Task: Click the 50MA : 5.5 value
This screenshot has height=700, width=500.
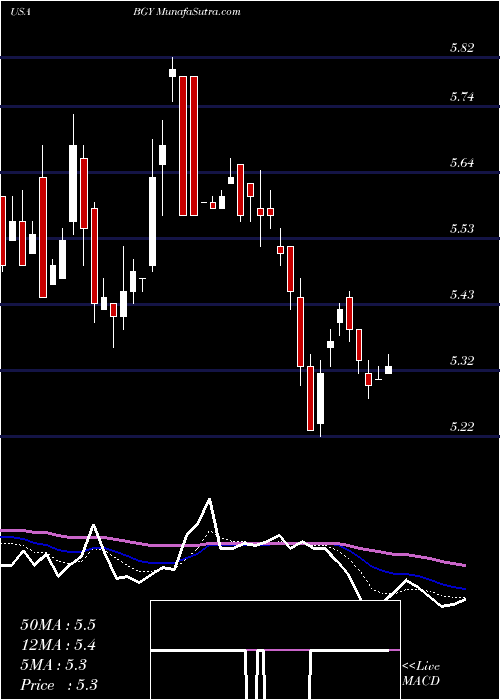Action: pyautogui.click(x=58, y=625)
